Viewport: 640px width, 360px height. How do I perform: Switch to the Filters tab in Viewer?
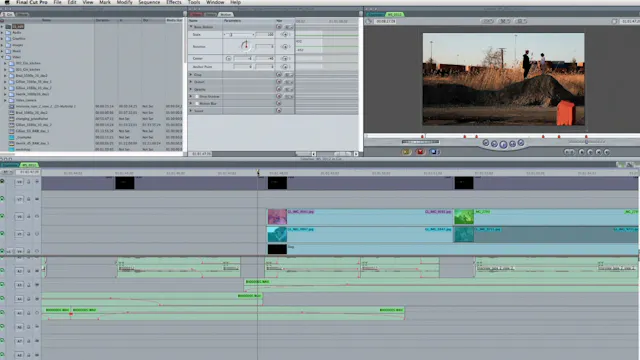tap(211, 14)
